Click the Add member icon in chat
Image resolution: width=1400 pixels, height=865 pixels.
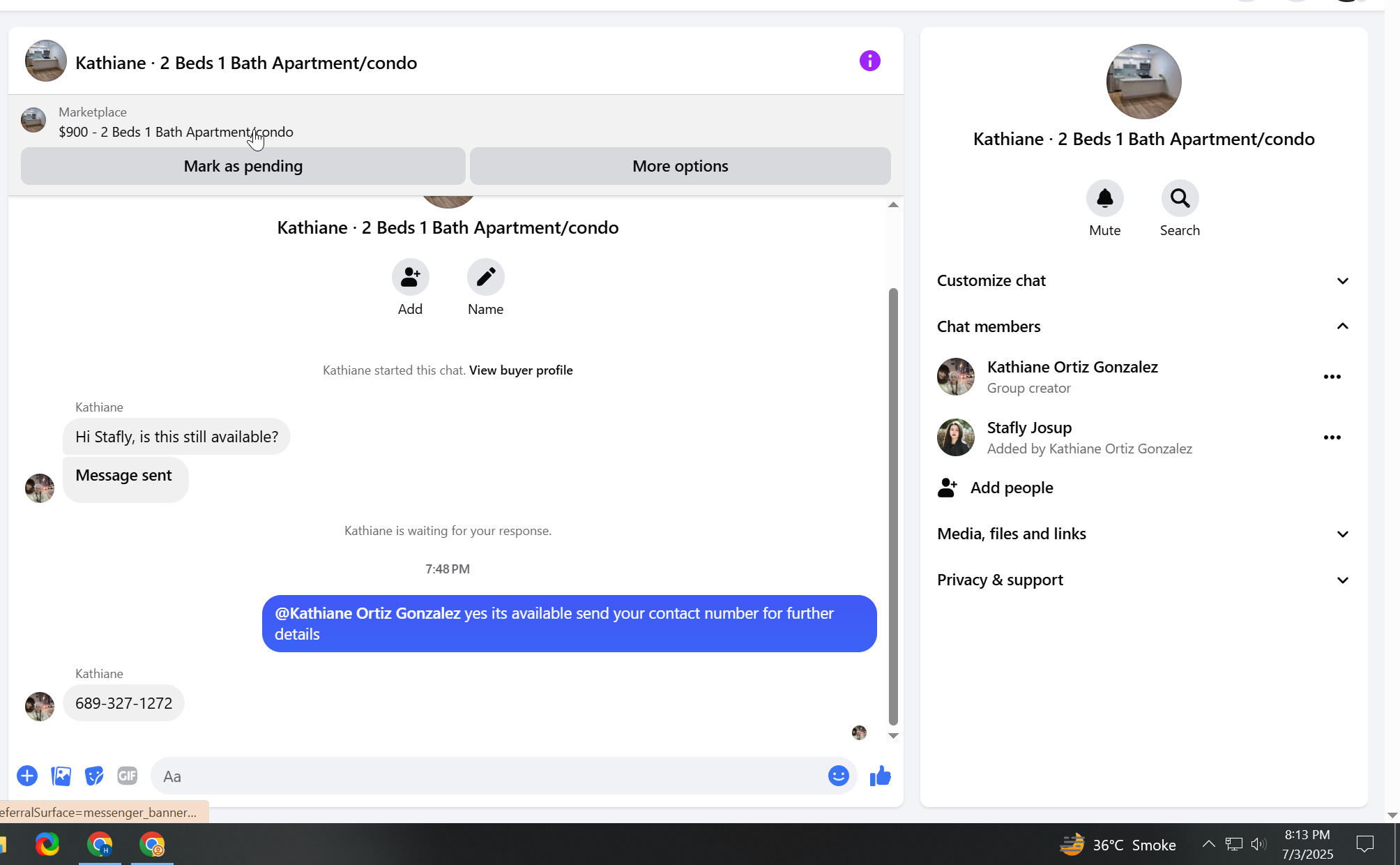click(x=410, y=278)
